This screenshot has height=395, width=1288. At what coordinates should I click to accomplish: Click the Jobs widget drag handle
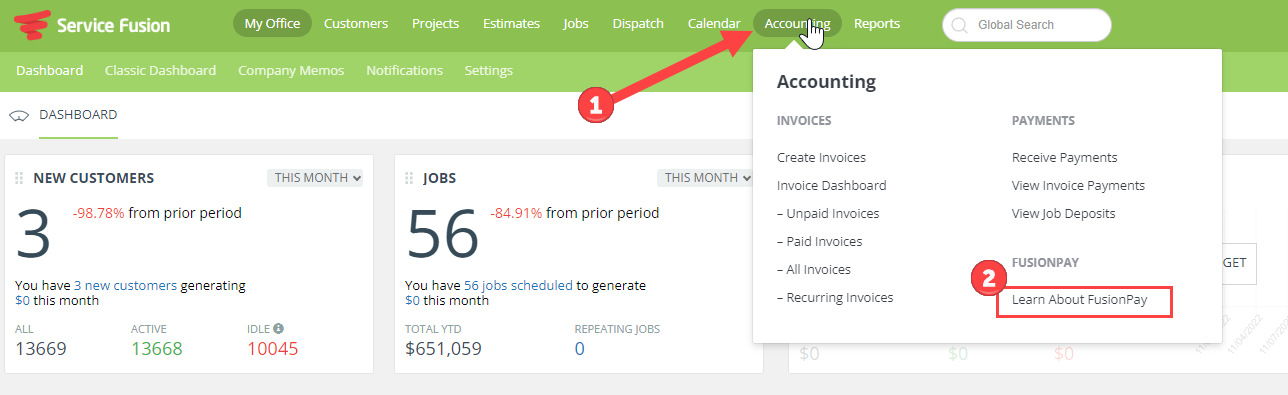[x=409, y=178]
